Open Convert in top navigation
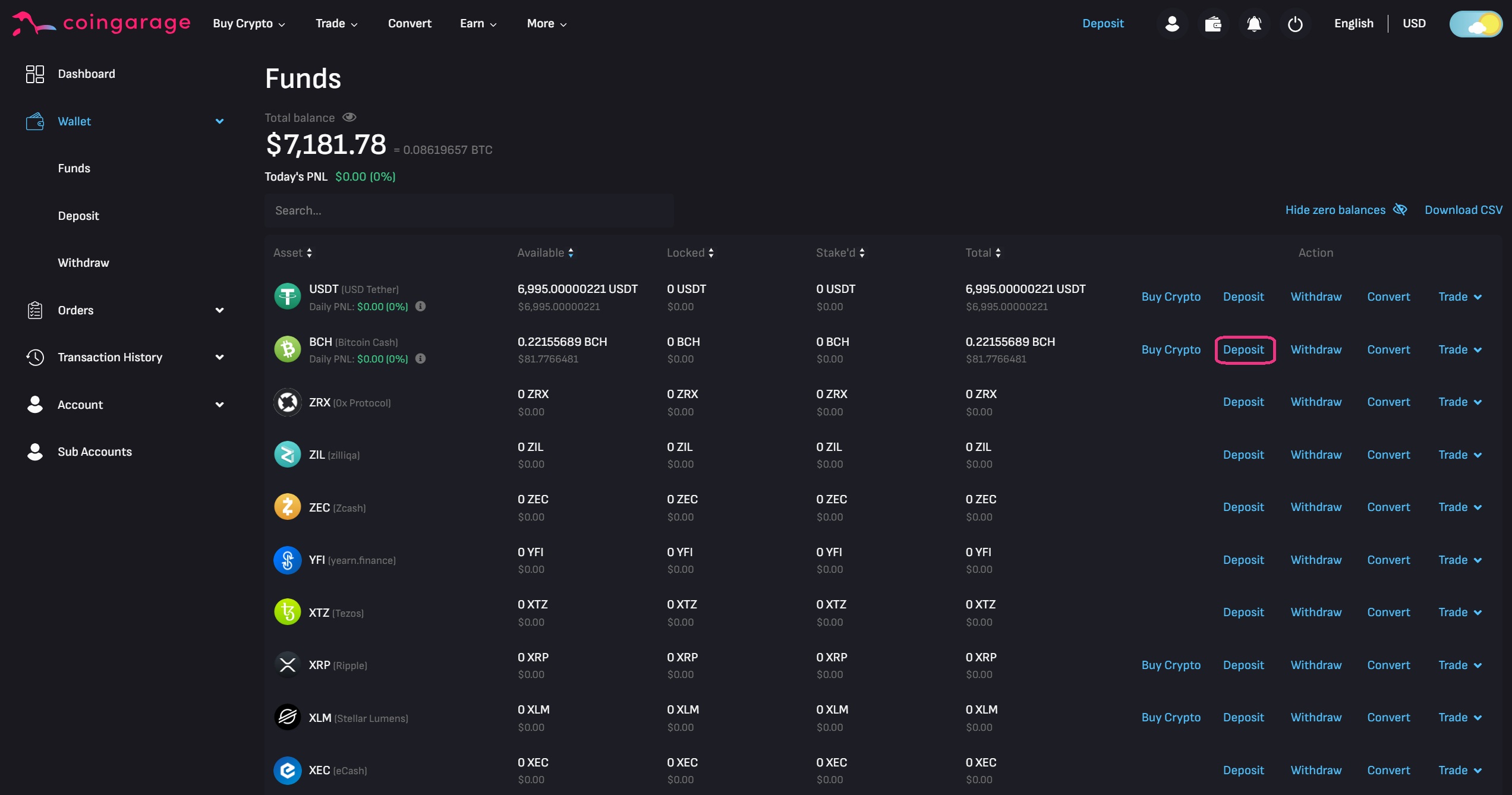 coord(409,24)
